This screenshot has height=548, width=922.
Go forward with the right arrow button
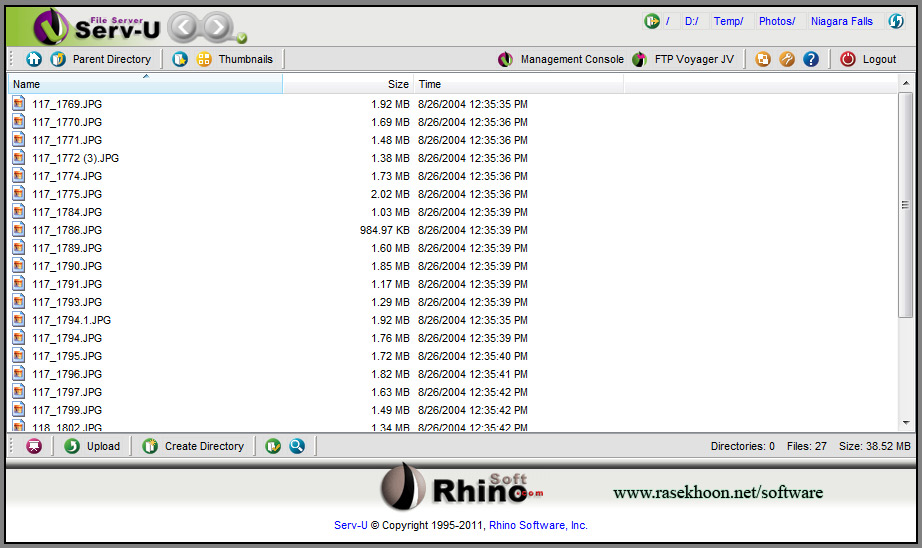(218, 27)
